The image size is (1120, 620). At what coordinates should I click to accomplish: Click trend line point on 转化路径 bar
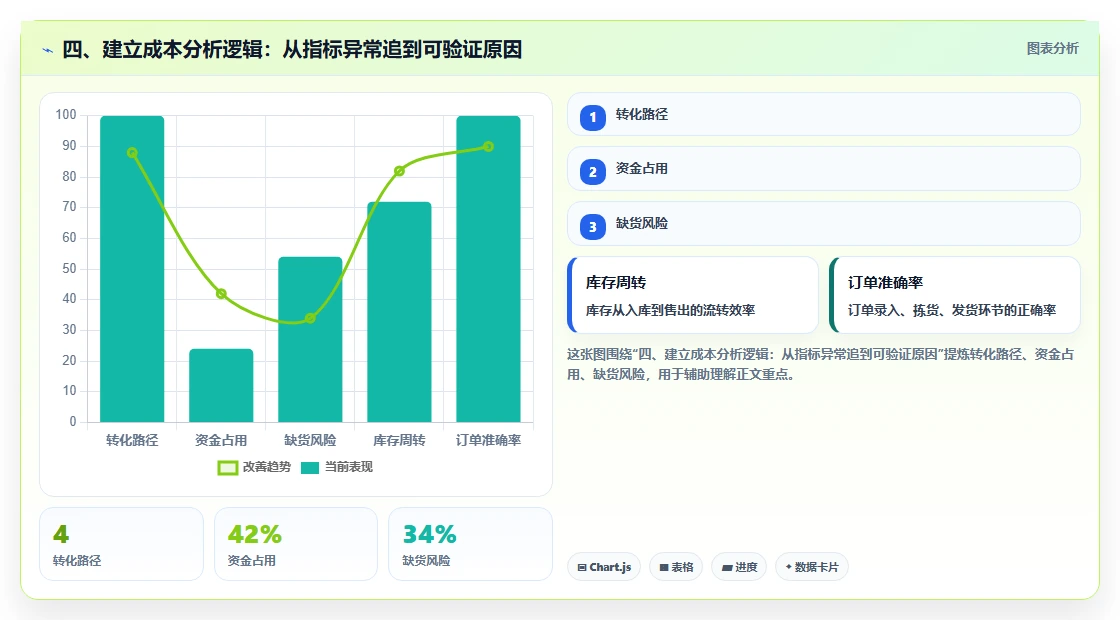[132, 153]
